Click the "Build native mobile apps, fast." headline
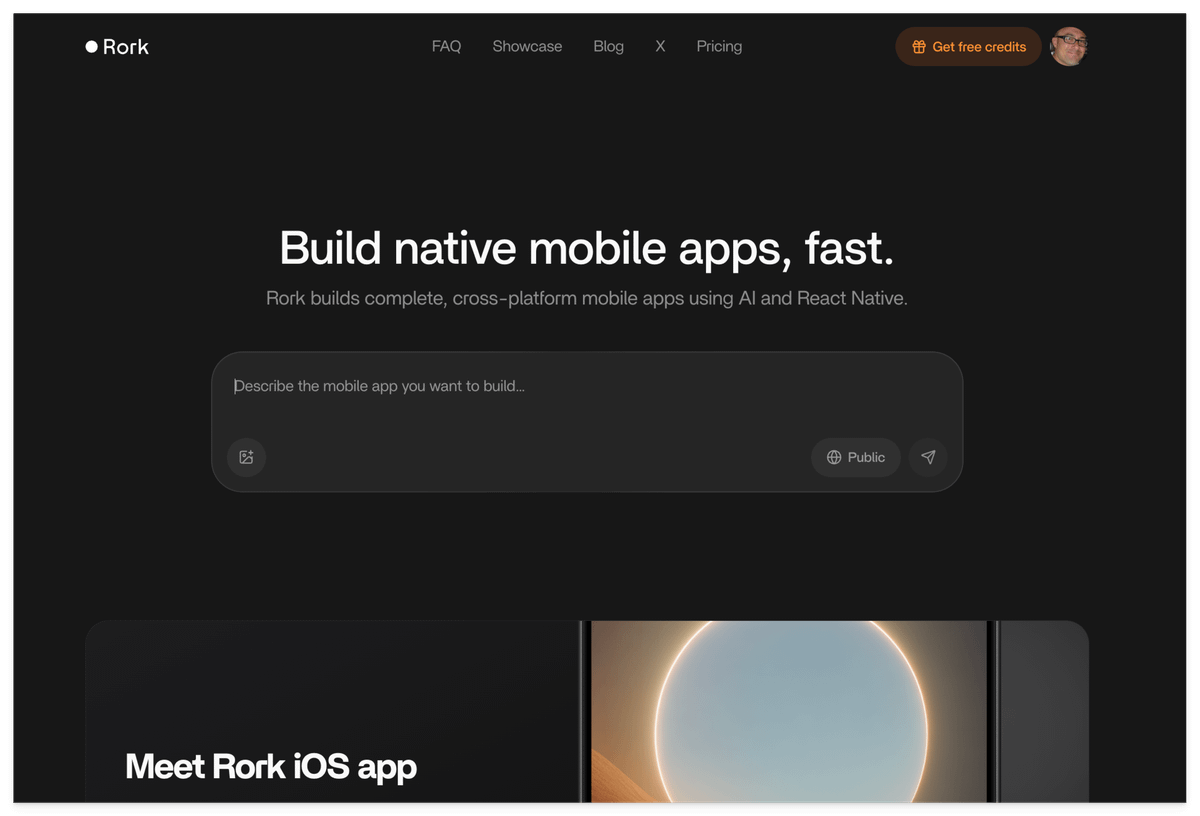Viewport: 1200px width, 816px height. point(586,248)
